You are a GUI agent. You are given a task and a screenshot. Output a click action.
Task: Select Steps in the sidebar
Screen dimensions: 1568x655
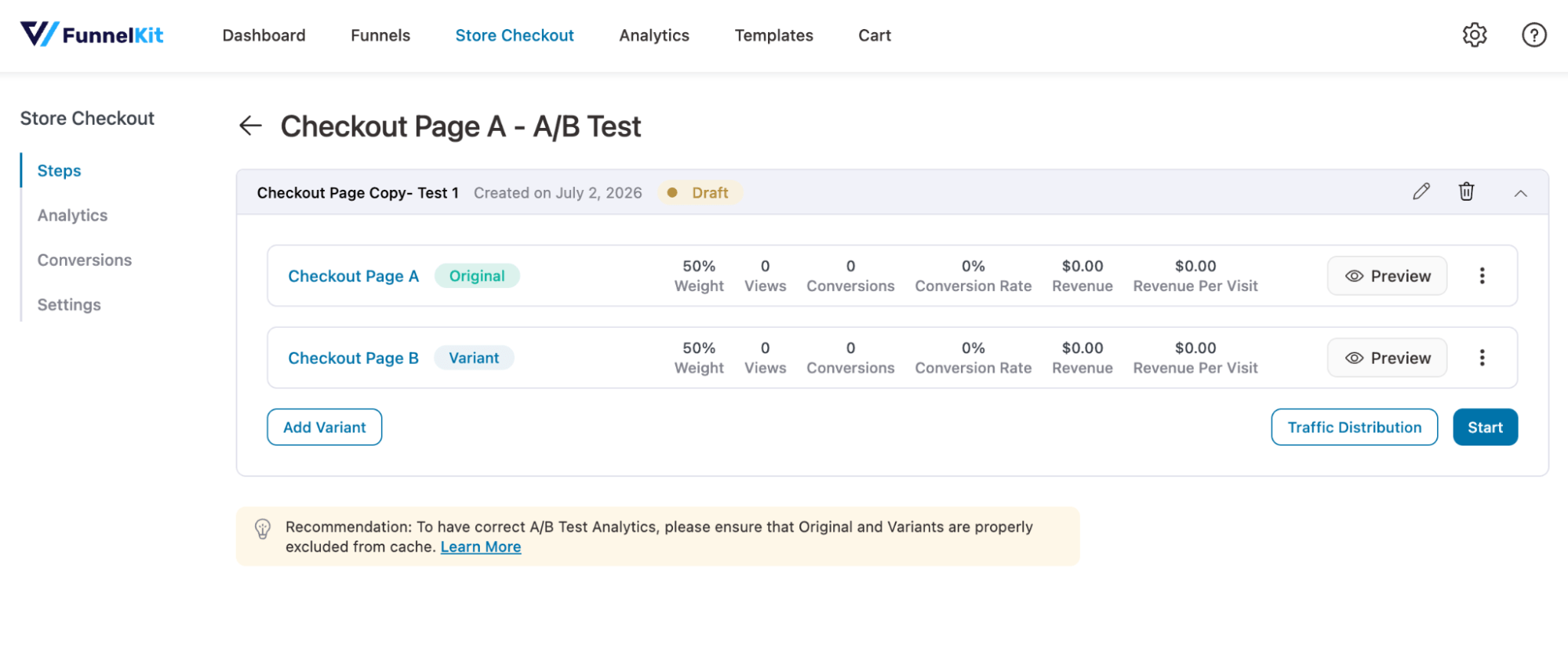tap(60, 170)
